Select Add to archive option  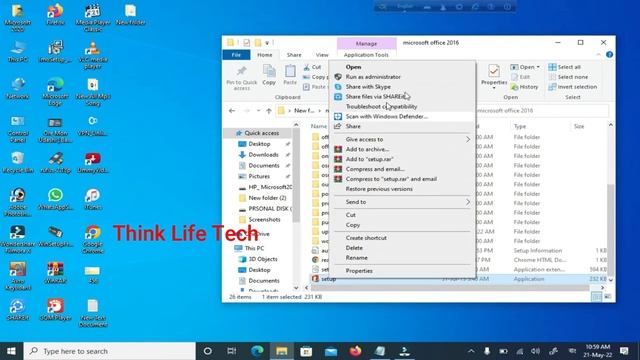[367, 149]
